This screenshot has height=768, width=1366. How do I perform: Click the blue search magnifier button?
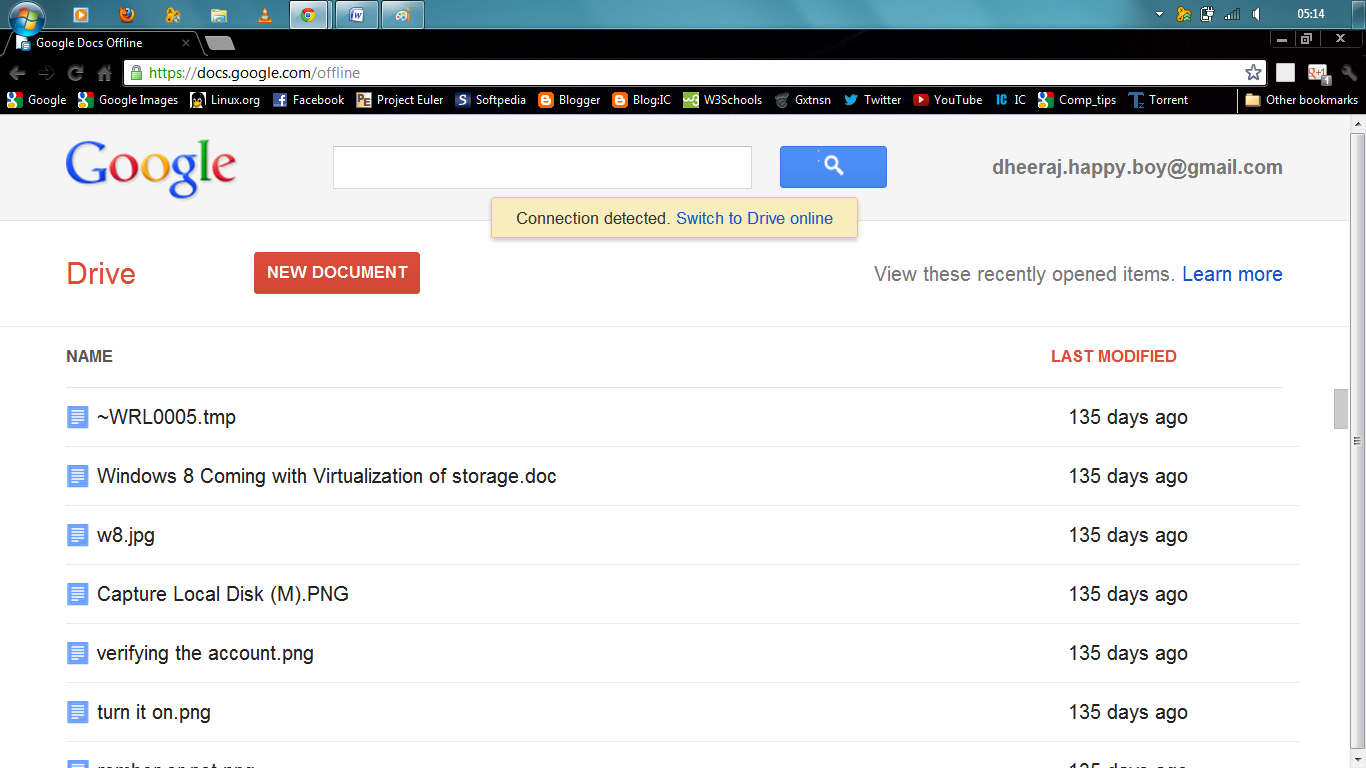click(x=833, y=167)
